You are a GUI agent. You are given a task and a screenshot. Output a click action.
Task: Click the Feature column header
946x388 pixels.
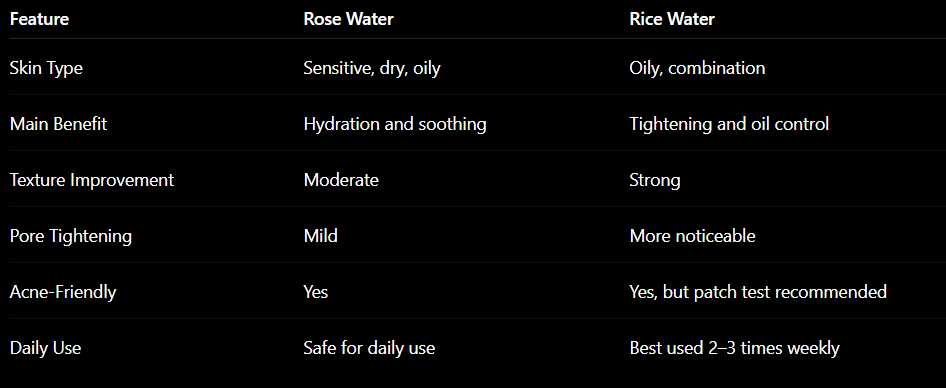39,19
